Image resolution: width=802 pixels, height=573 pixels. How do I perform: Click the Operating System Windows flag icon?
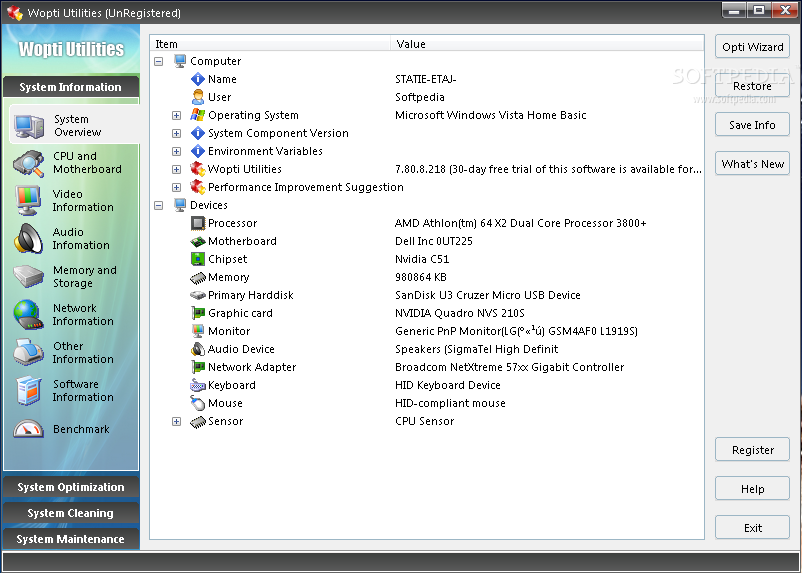197,115
